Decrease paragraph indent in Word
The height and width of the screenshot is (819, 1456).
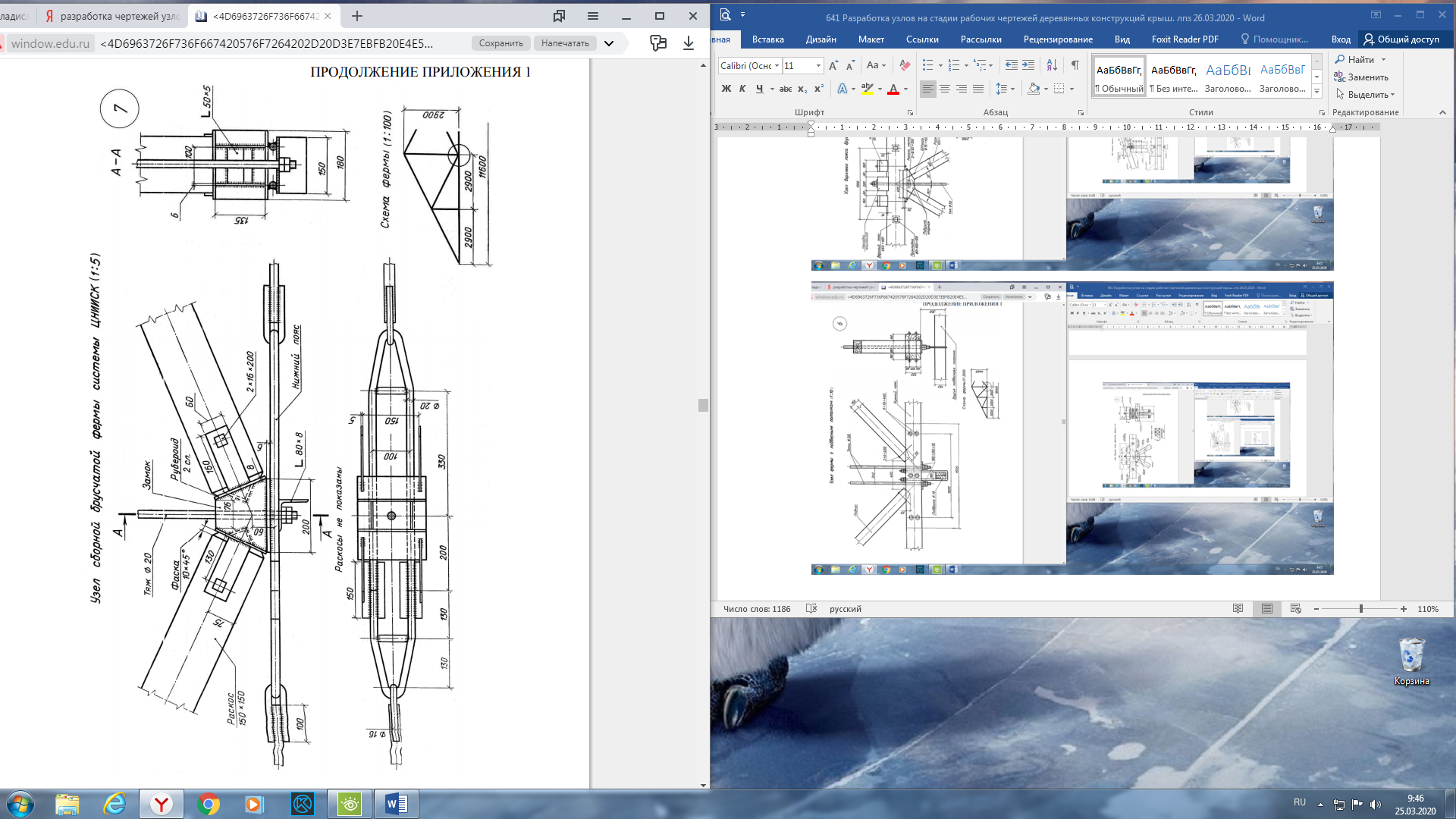(x=1011, y=65)
